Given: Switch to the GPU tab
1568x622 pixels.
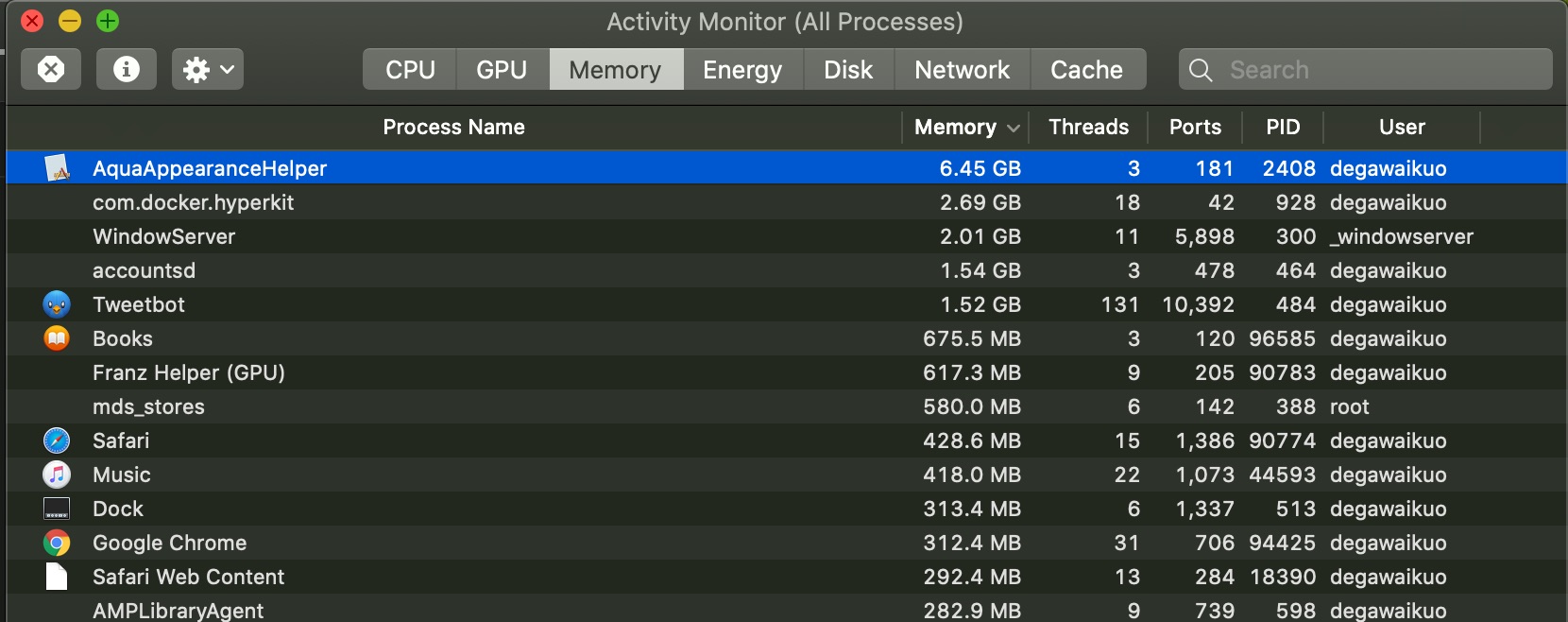Looking at the screenshot, I should click(x=502, y=70).
